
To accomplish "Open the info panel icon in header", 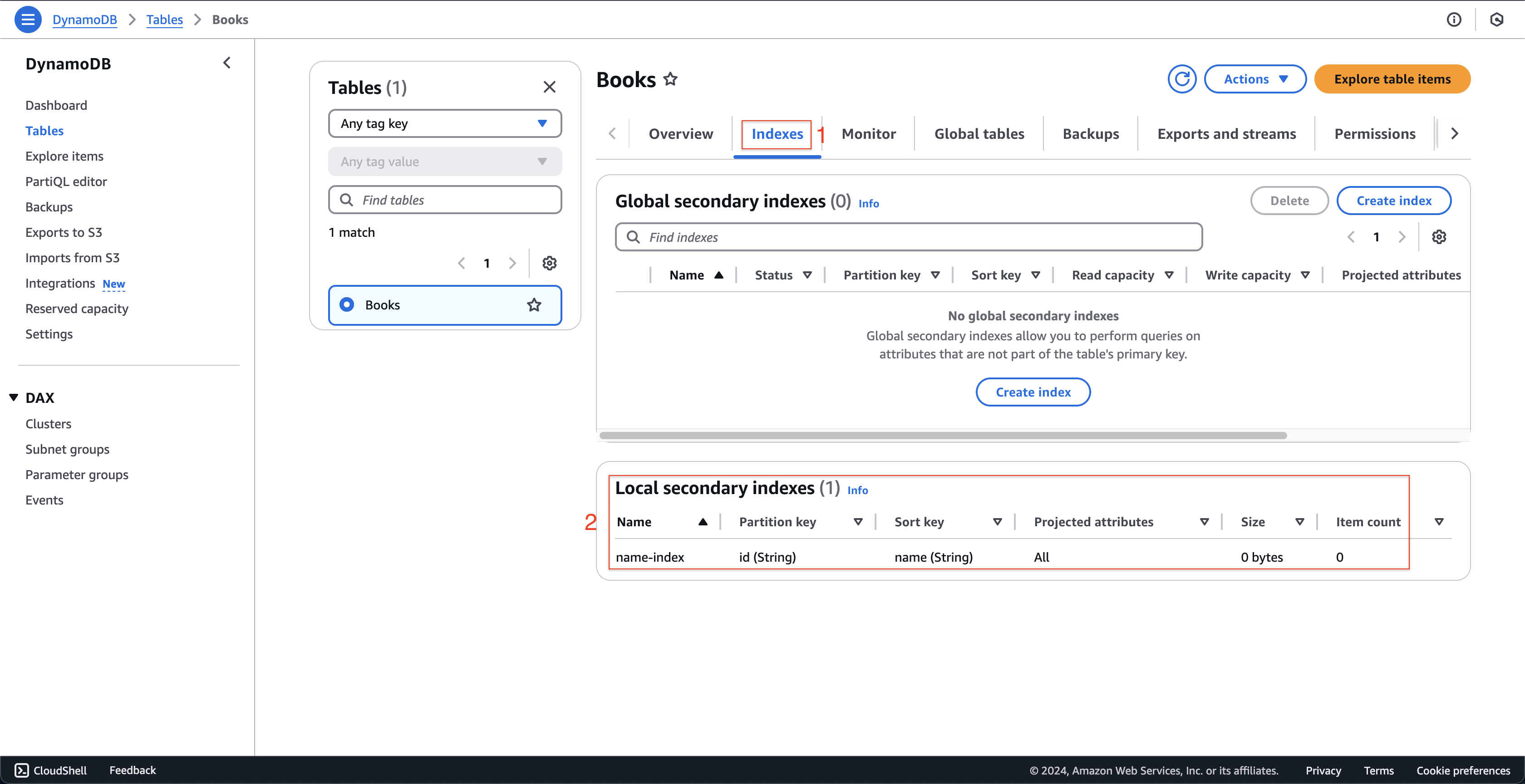I will click(1453, 20).
